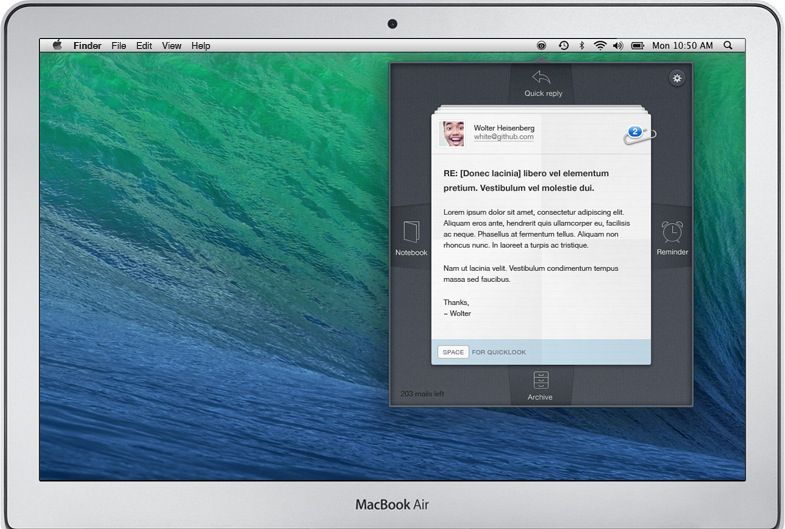Send this mail to Notebook

[x=410, y=232]
